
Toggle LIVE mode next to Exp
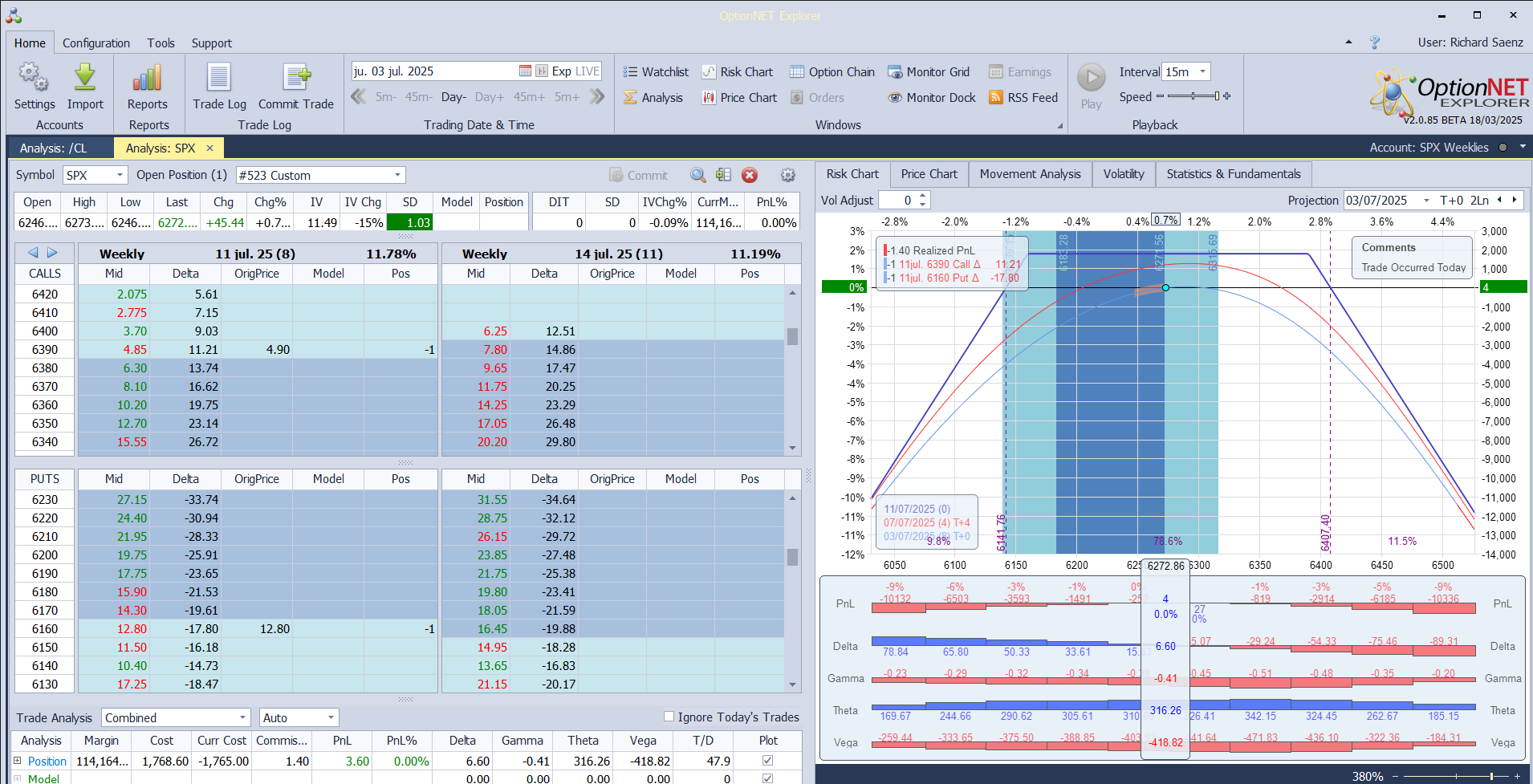pyautogui.click(x=588, y=71)
